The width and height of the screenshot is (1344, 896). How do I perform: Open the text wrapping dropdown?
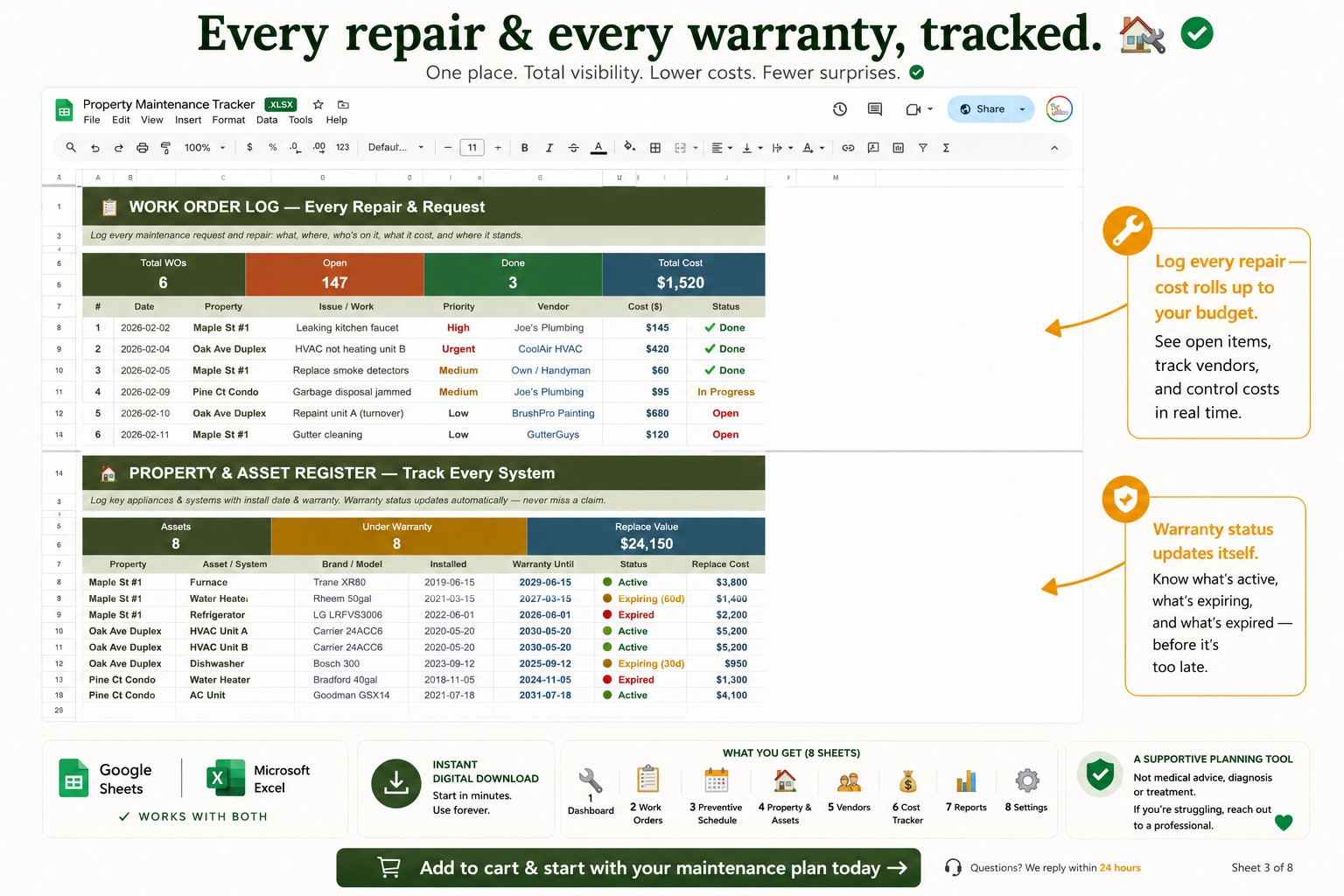[782, 148]
